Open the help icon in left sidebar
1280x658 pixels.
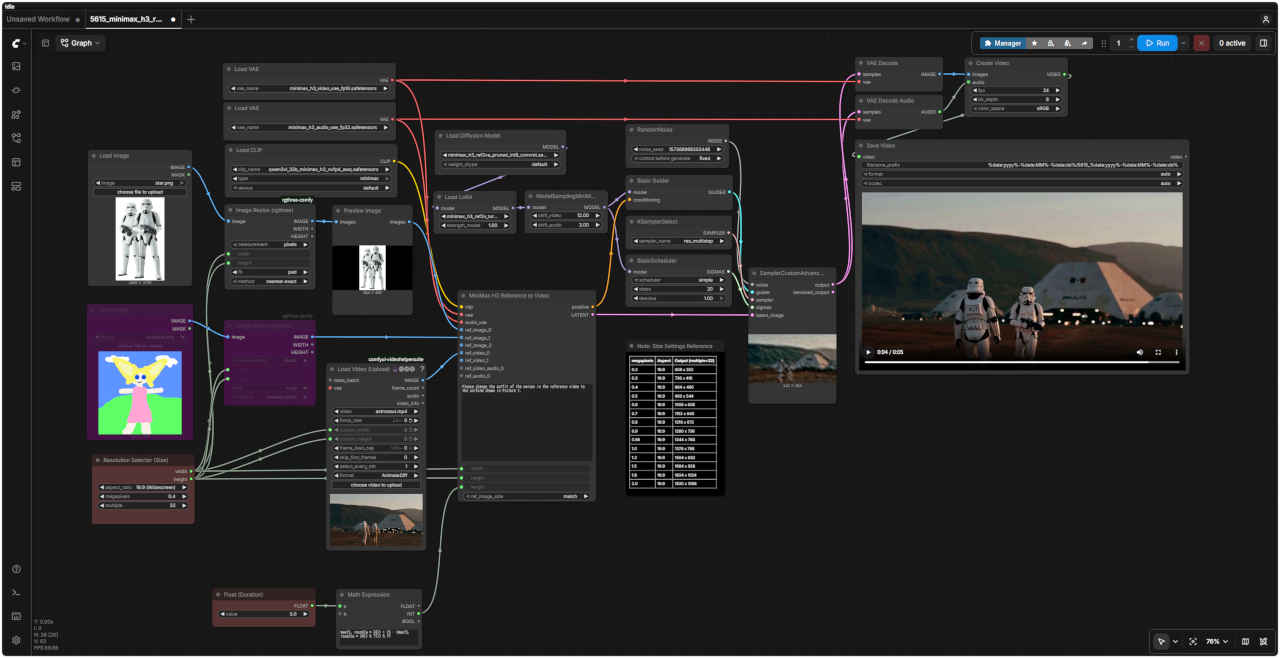coord(16,569)
